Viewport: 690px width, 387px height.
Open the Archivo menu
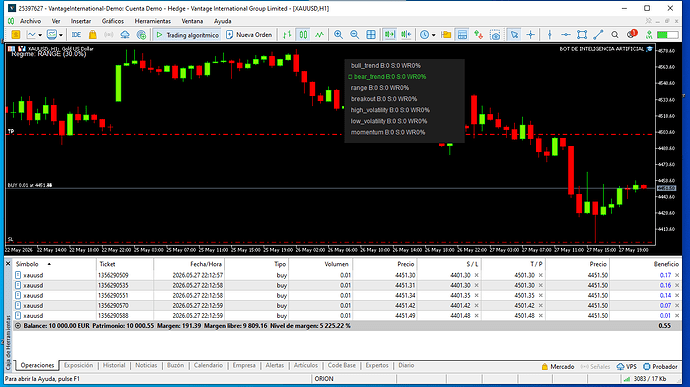(30, 21)
